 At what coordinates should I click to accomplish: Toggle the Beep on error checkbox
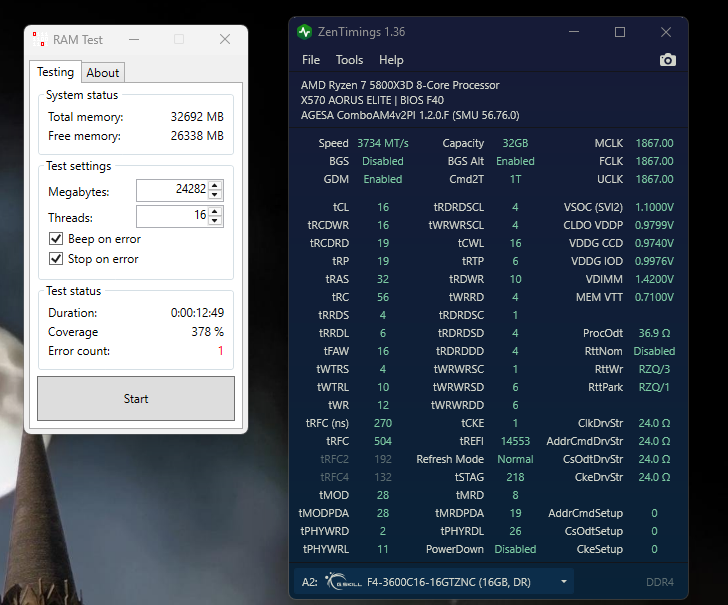pyautogui.click(x=56, y=239)
